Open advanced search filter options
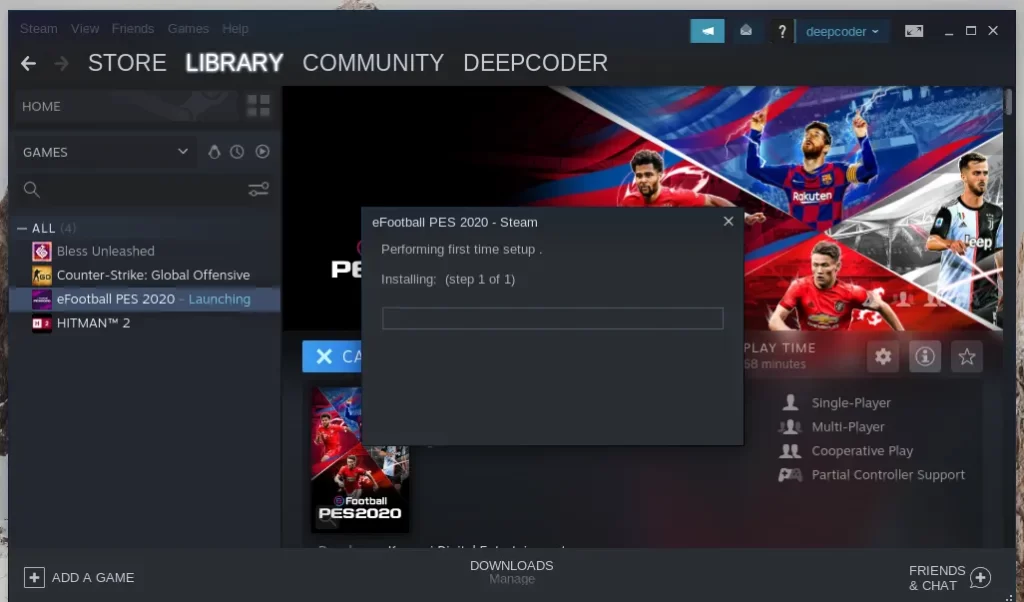The image size is (1024, 602). pos(258,189)
